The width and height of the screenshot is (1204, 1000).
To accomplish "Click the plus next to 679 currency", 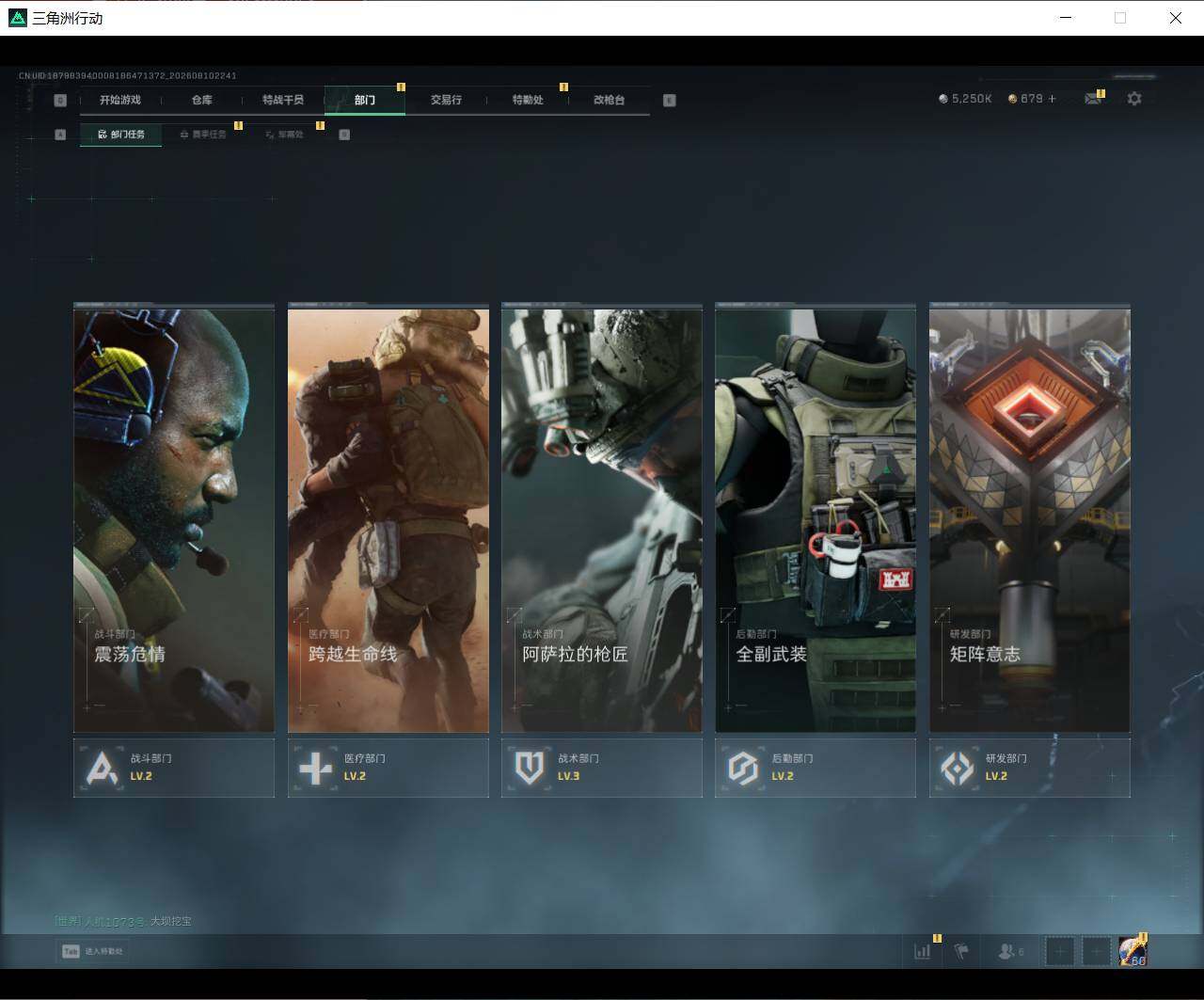I will [1052, 99].
